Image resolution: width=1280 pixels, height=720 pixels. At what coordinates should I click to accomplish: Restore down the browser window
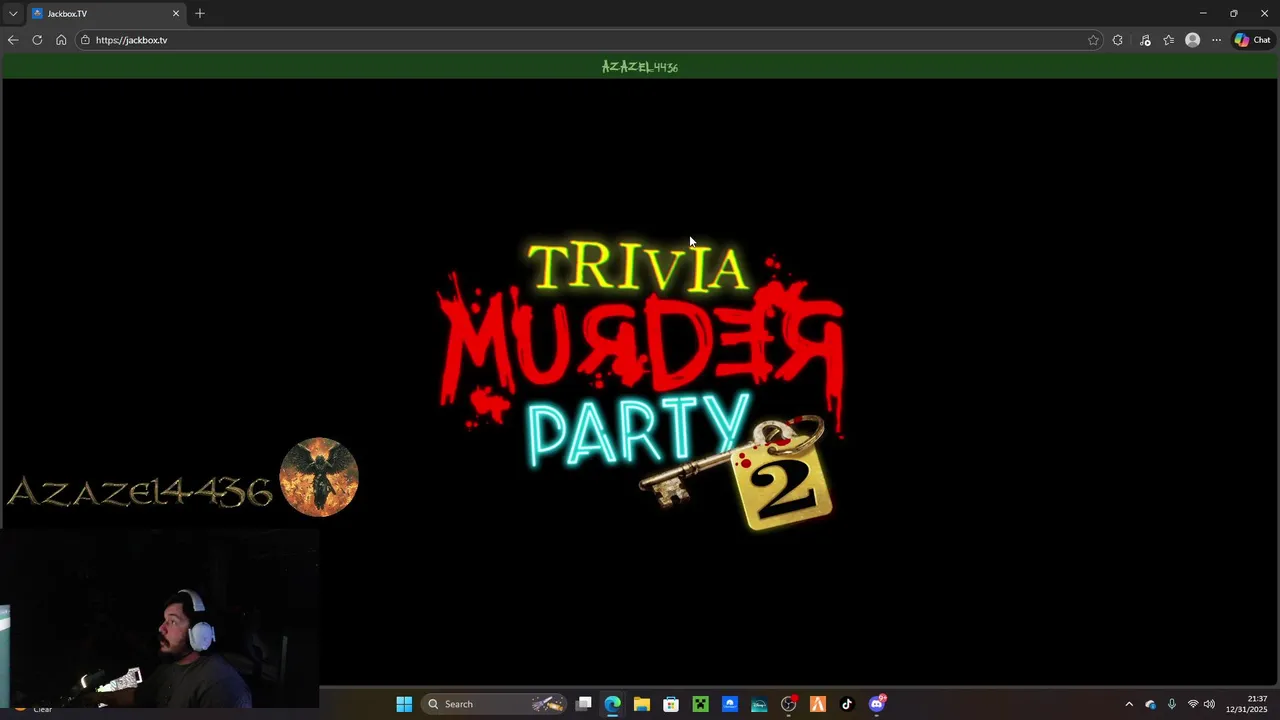pos(1233,13)
